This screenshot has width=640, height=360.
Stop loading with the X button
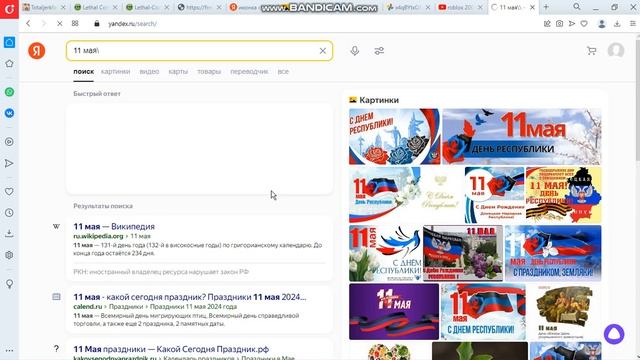(60, 24)
